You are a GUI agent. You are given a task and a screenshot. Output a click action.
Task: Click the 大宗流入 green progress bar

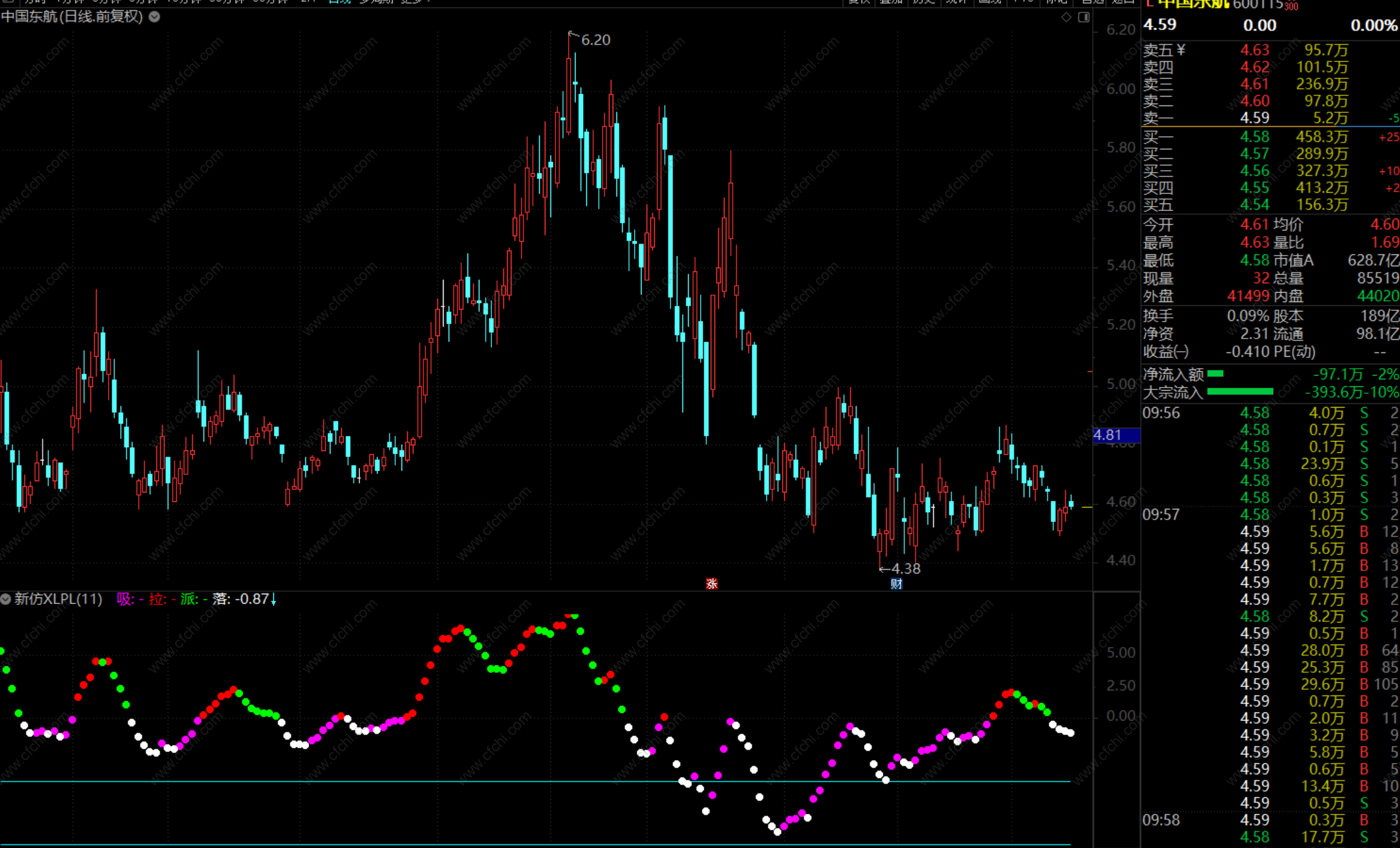[1240, 391]
